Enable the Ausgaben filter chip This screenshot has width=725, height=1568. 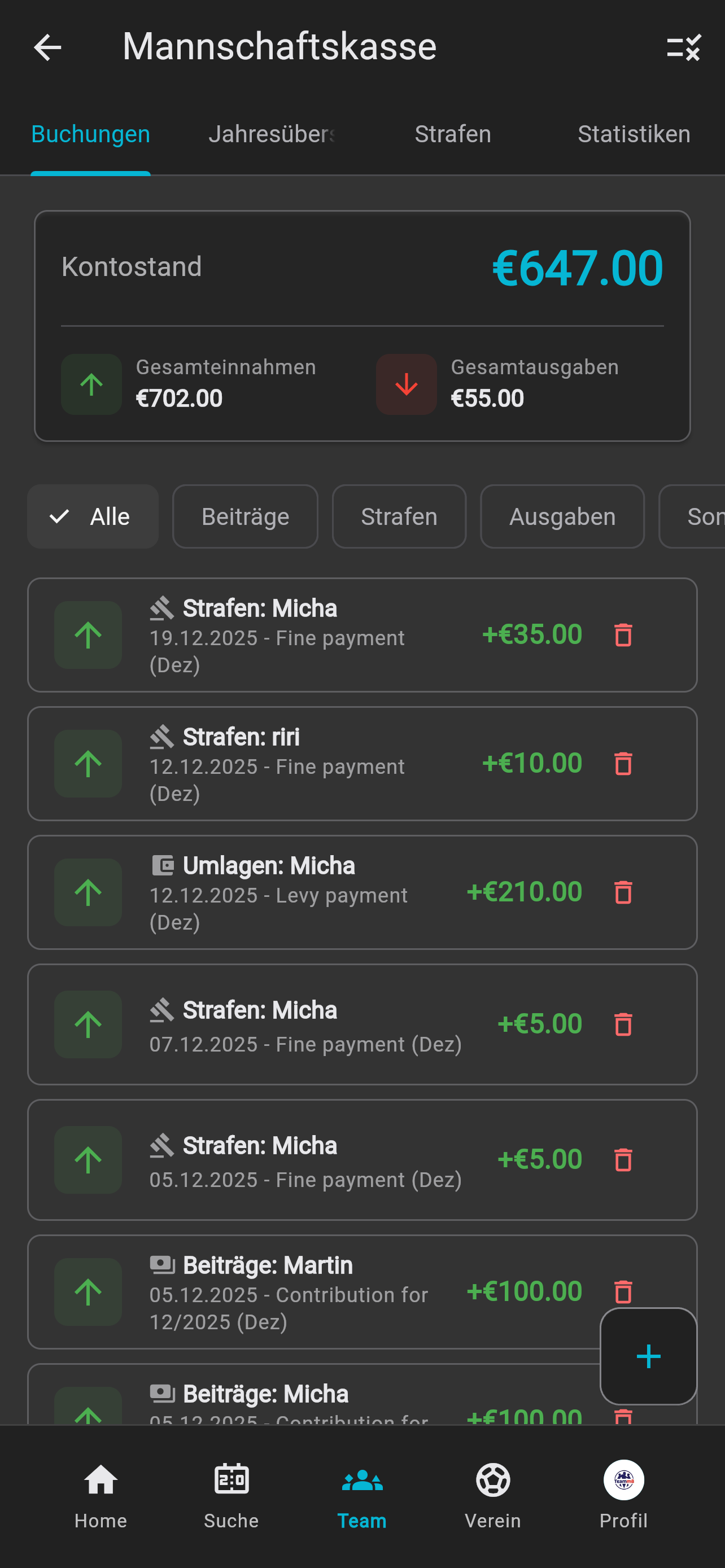point(562,517)
